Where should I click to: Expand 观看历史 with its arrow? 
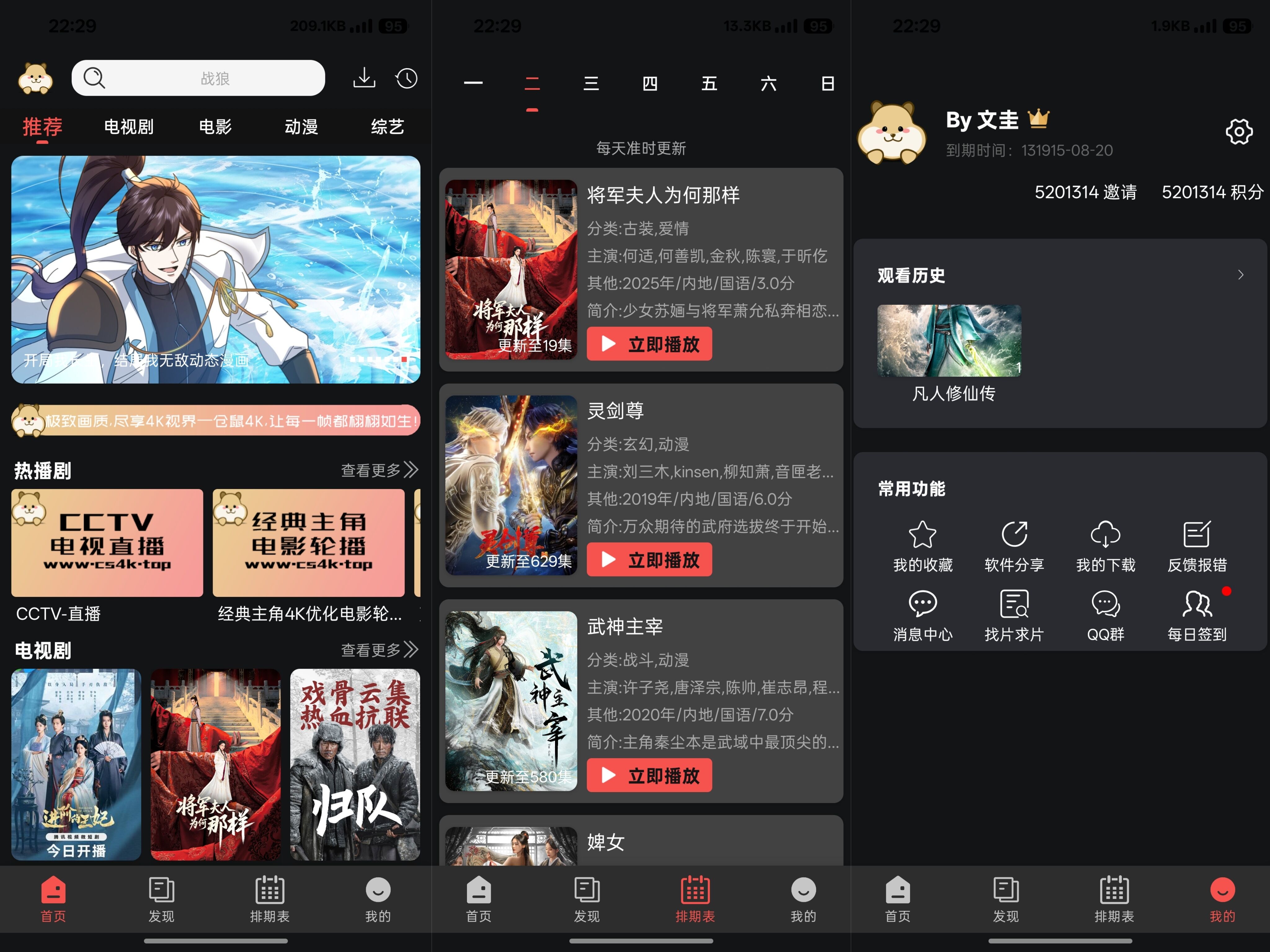pos(1241,275)
